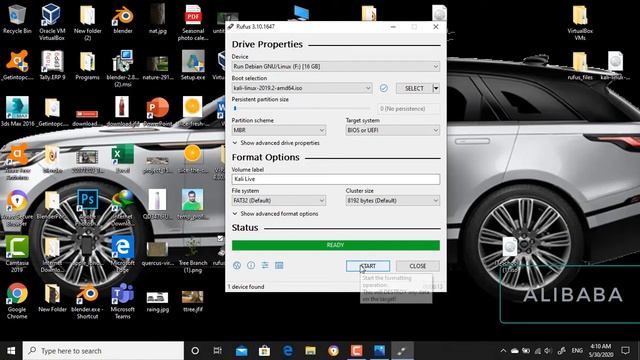Open File Explorer from taskbar
Screen dimensions: 640x360
pyautogui.click(x=310, y=351)
